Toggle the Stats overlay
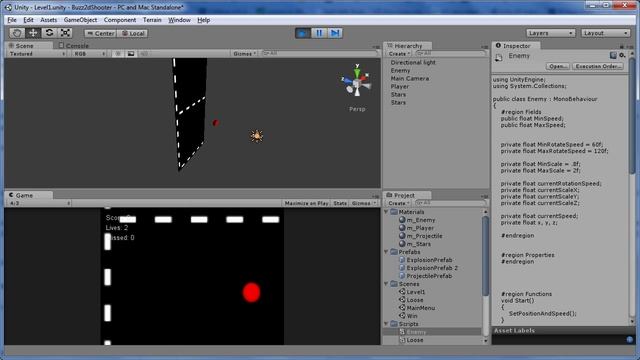 tap(340, 203)
